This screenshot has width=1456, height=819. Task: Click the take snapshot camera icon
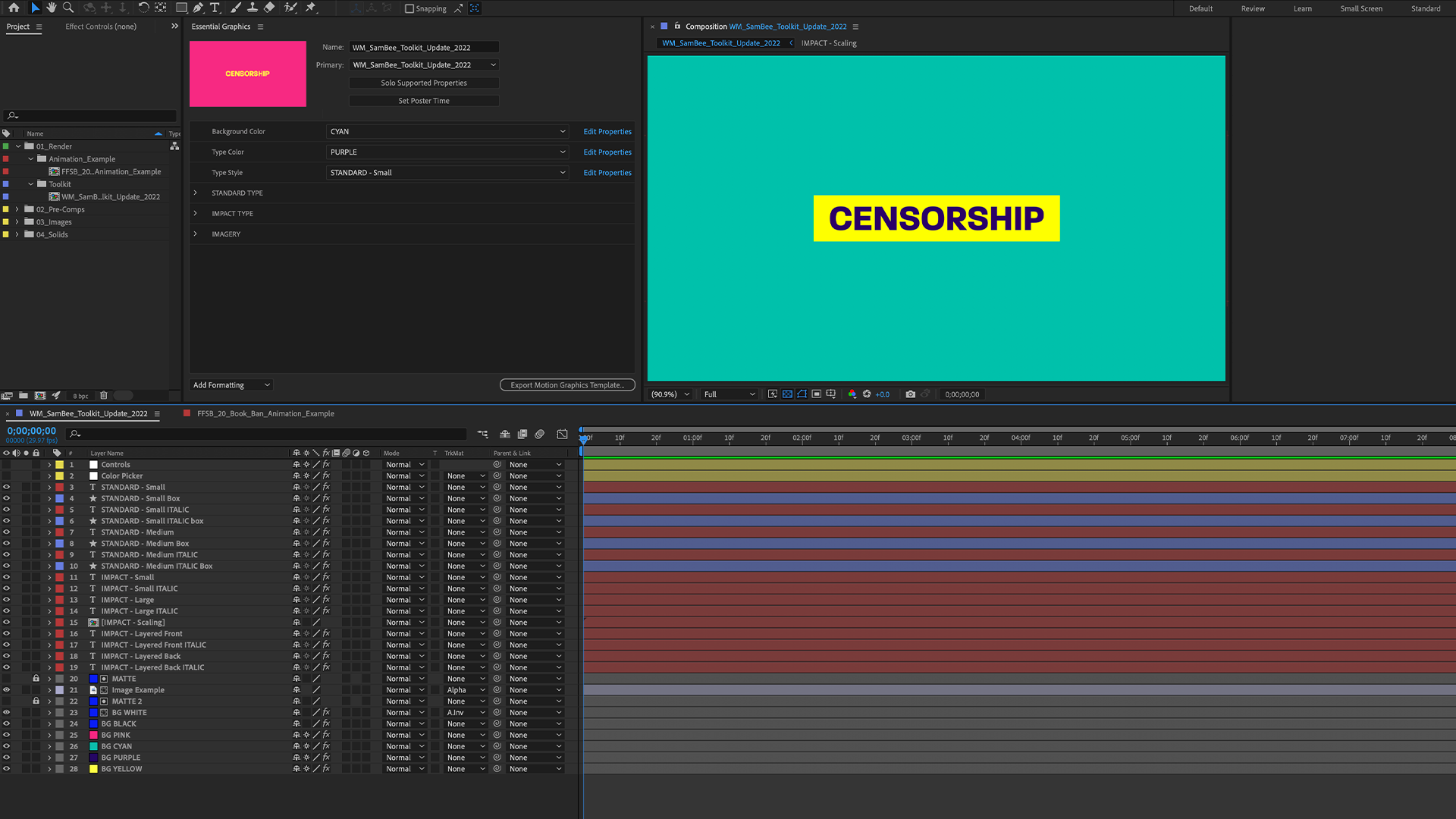point(911,394)
